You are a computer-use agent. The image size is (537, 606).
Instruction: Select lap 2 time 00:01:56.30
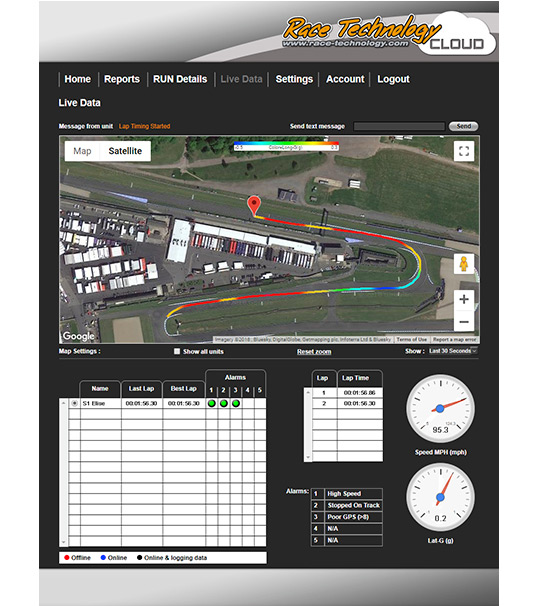360,403
